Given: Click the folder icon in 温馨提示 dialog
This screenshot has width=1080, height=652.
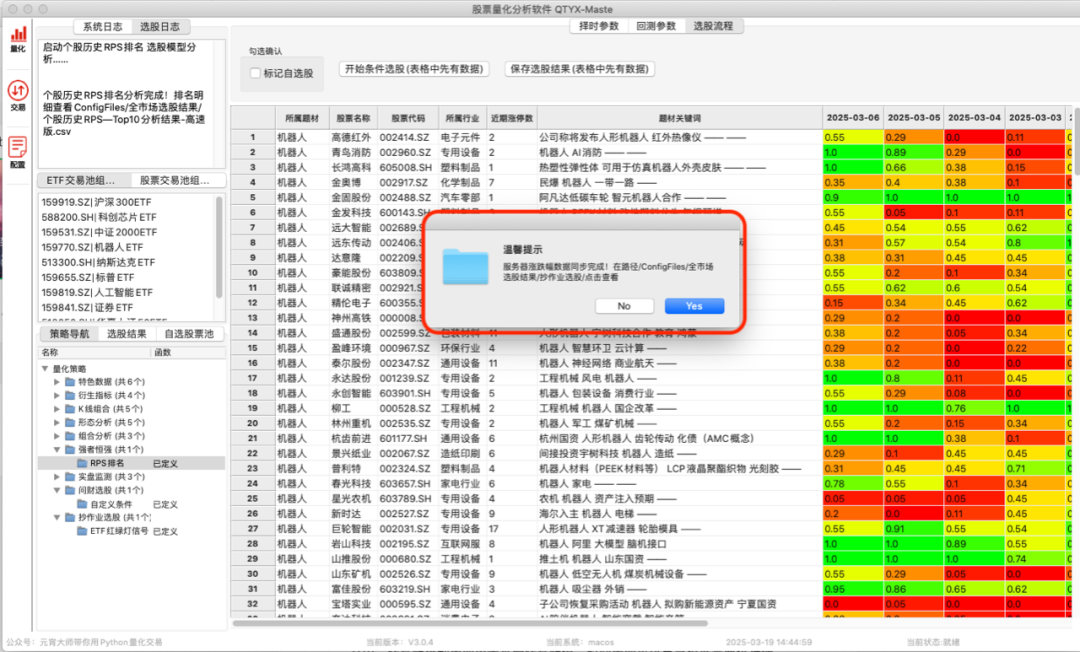Looking at the screenshot, I should 466,266.
